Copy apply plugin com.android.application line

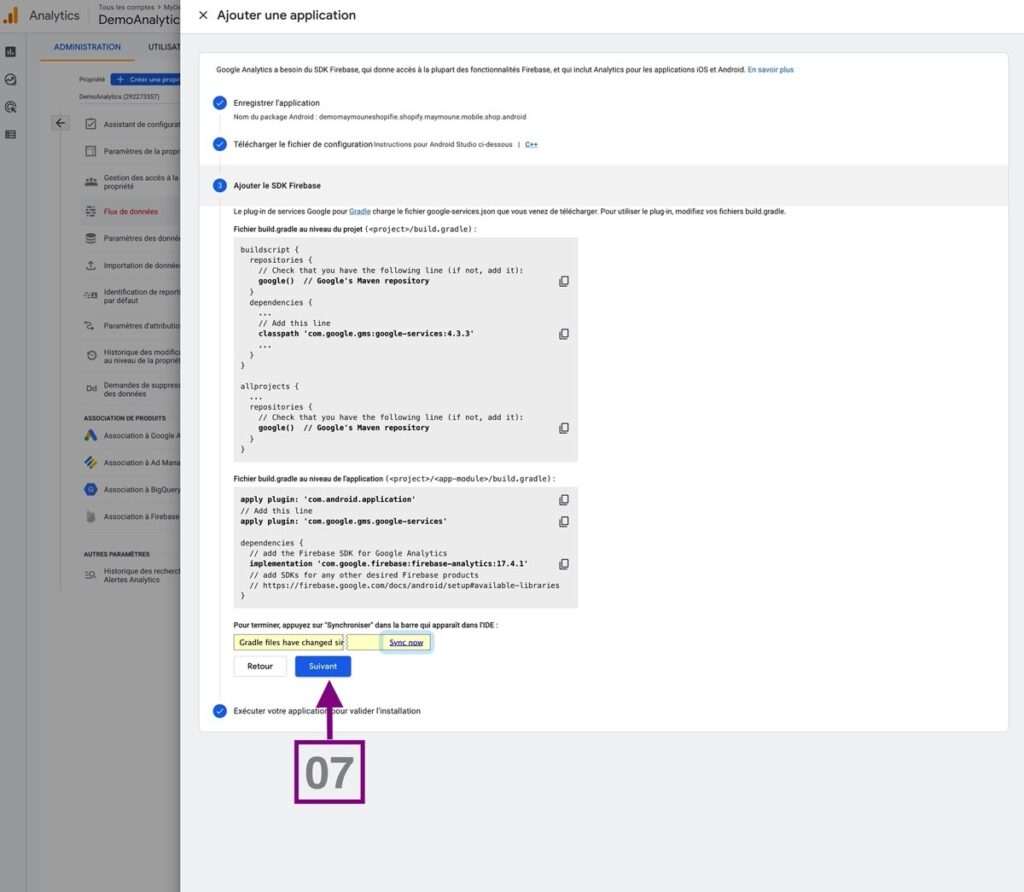click(564, 500)
